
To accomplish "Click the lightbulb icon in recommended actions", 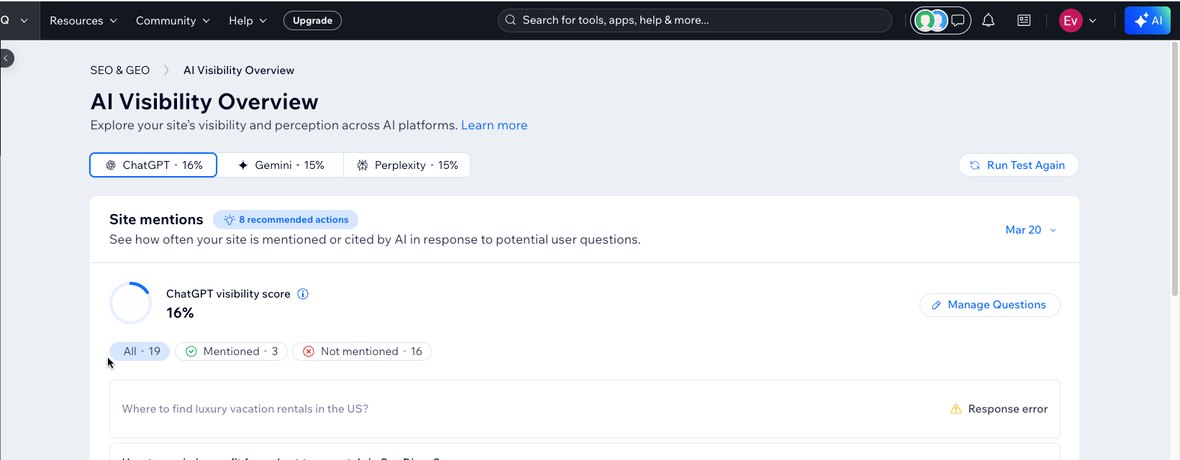I will [x=230, y=220].
